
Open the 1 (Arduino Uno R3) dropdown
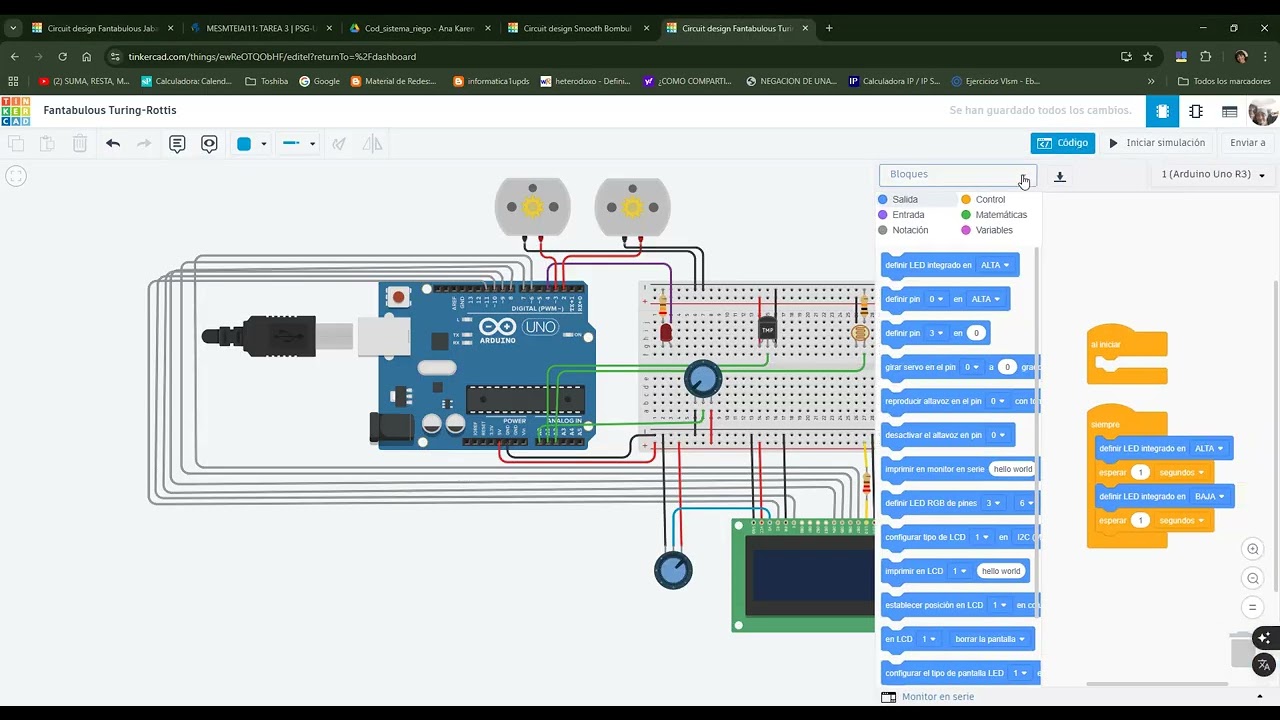click(1213, 175)
